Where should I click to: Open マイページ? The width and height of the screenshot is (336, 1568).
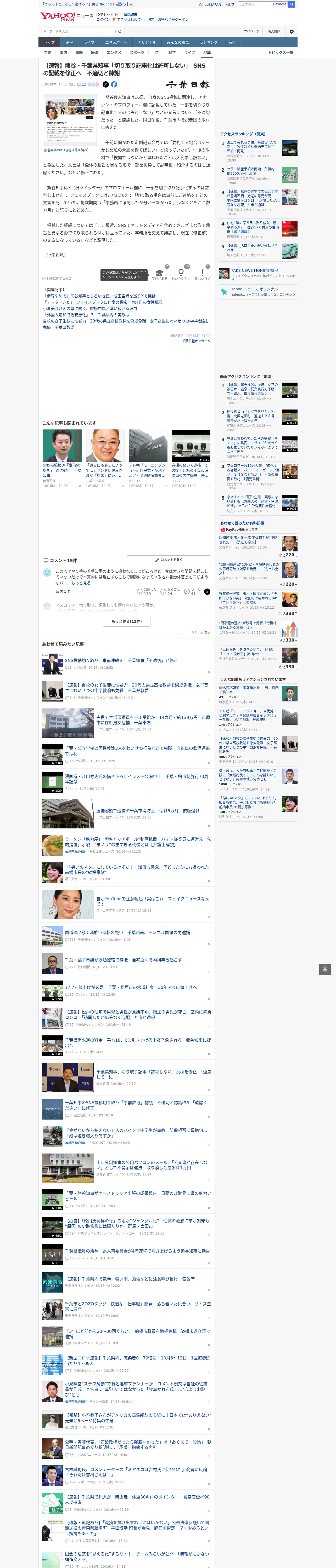pos(252,31)
